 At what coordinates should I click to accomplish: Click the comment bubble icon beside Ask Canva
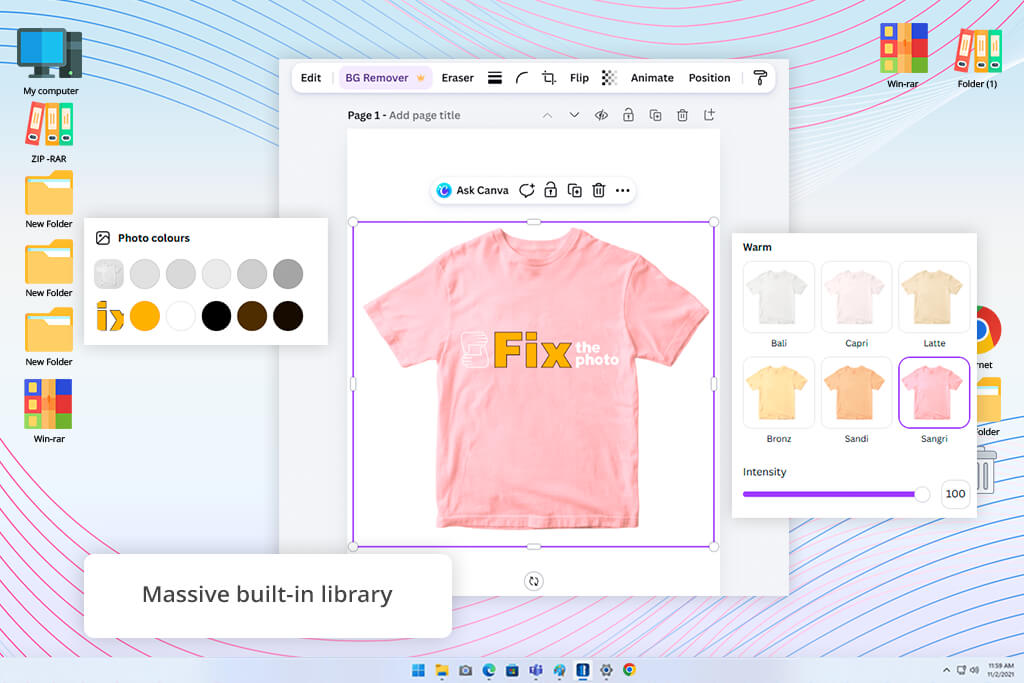coord(526,190)
